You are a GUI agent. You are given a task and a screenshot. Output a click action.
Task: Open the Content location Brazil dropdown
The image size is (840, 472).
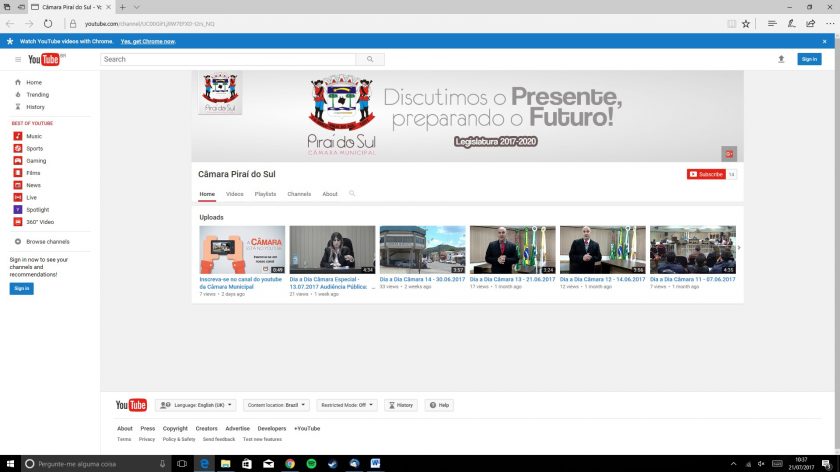tap(276, 405)
